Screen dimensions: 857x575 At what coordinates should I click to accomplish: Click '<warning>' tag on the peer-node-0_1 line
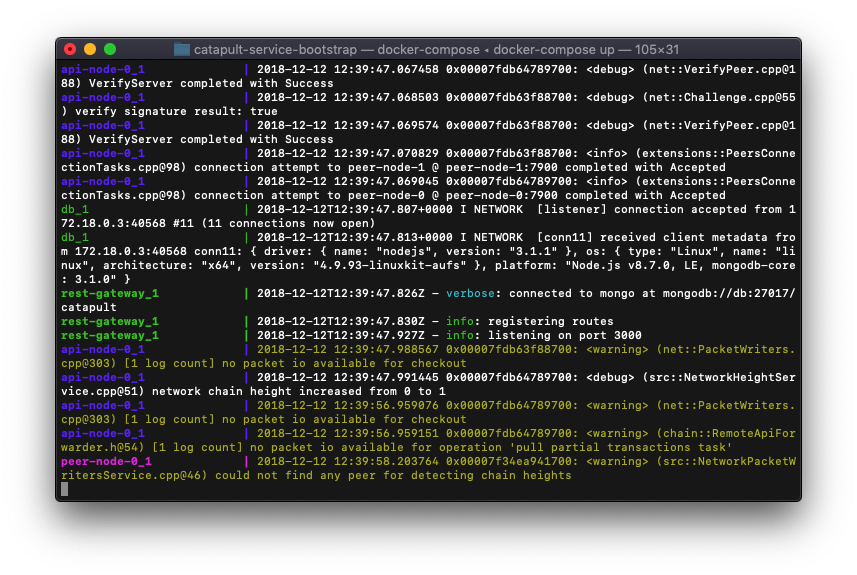tap(617, 461)
